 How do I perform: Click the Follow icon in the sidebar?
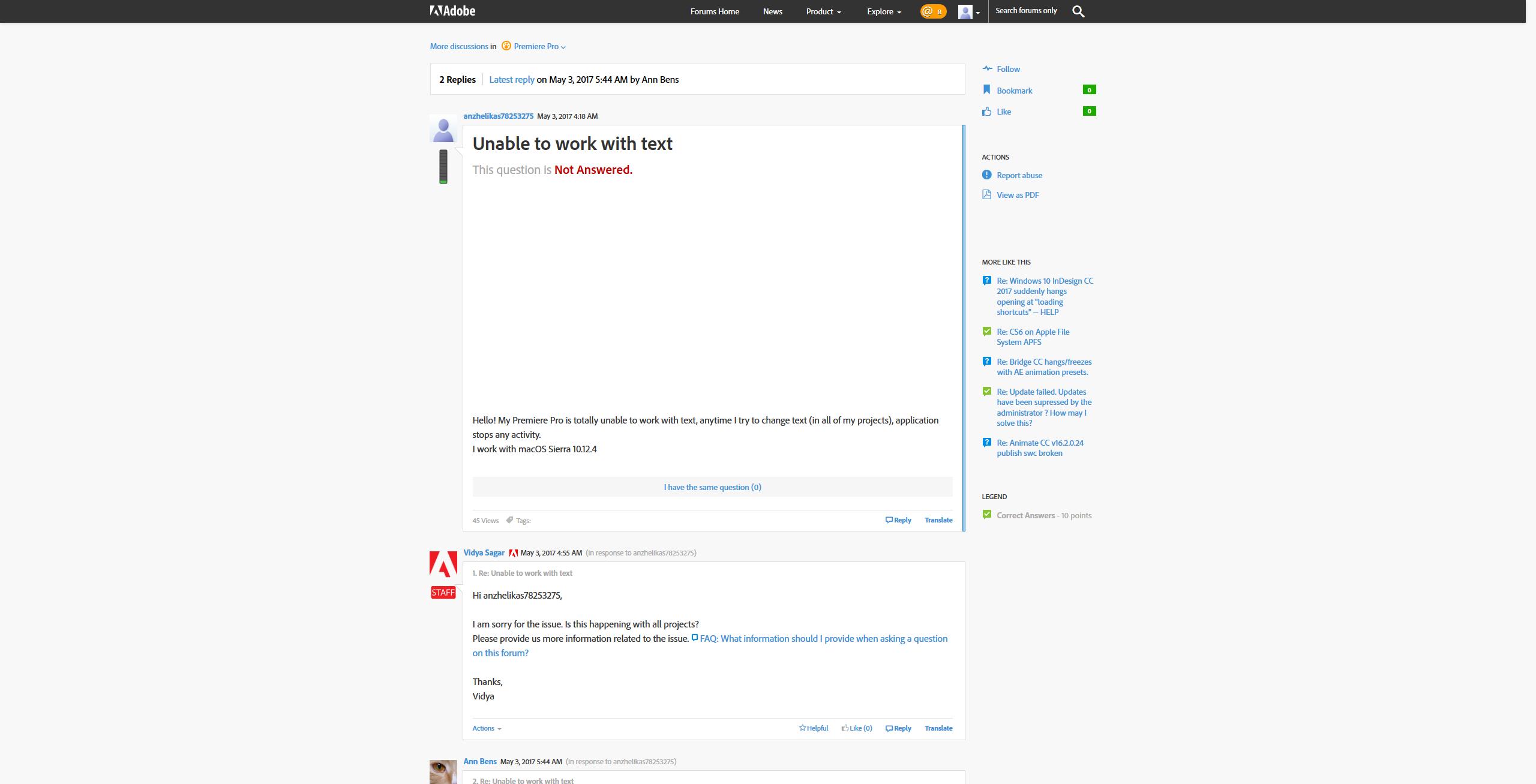(987, 69)
